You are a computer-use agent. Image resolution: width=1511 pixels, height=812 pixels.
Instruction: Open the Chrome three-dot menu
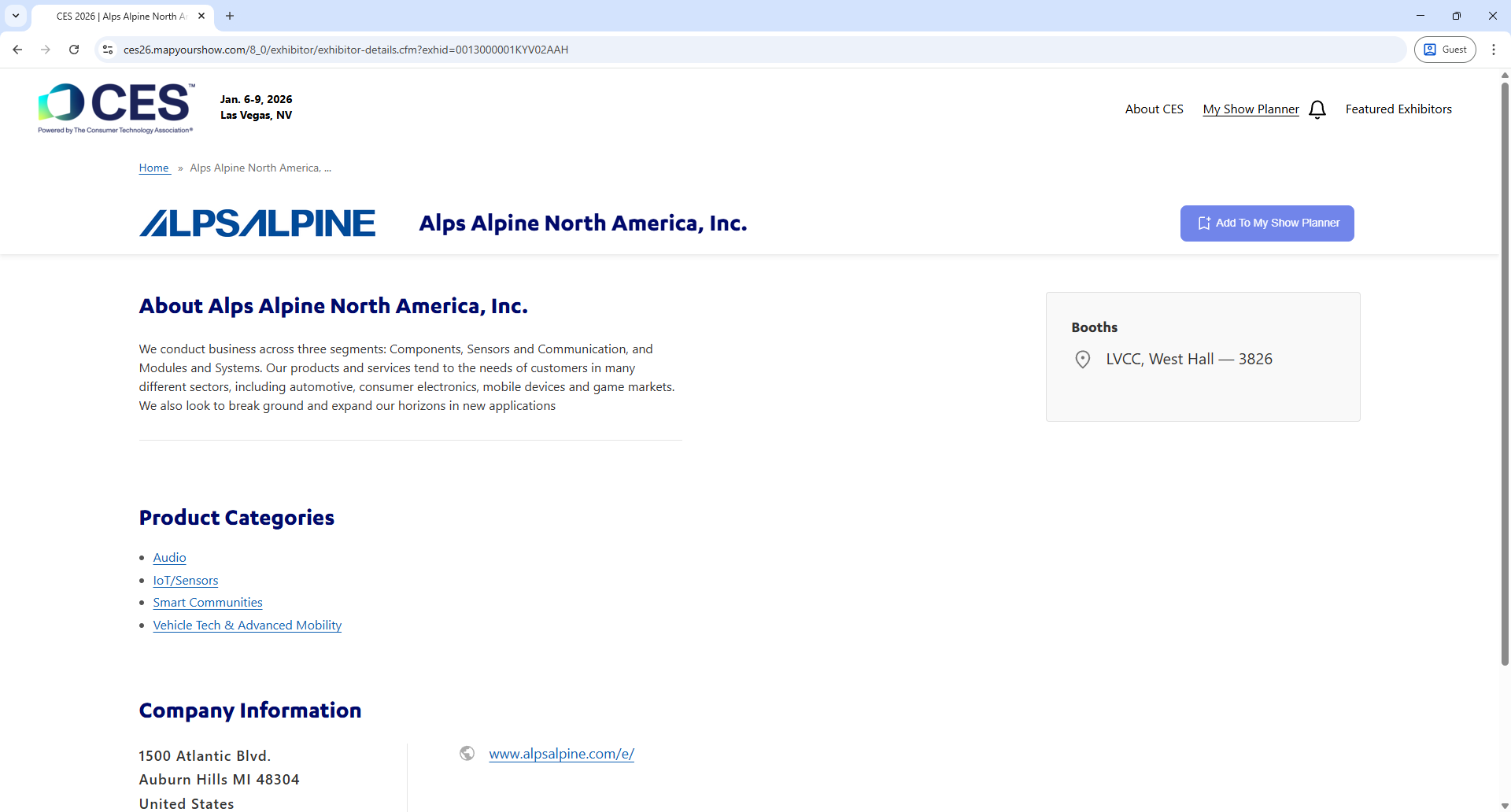tap(1494, 49)
